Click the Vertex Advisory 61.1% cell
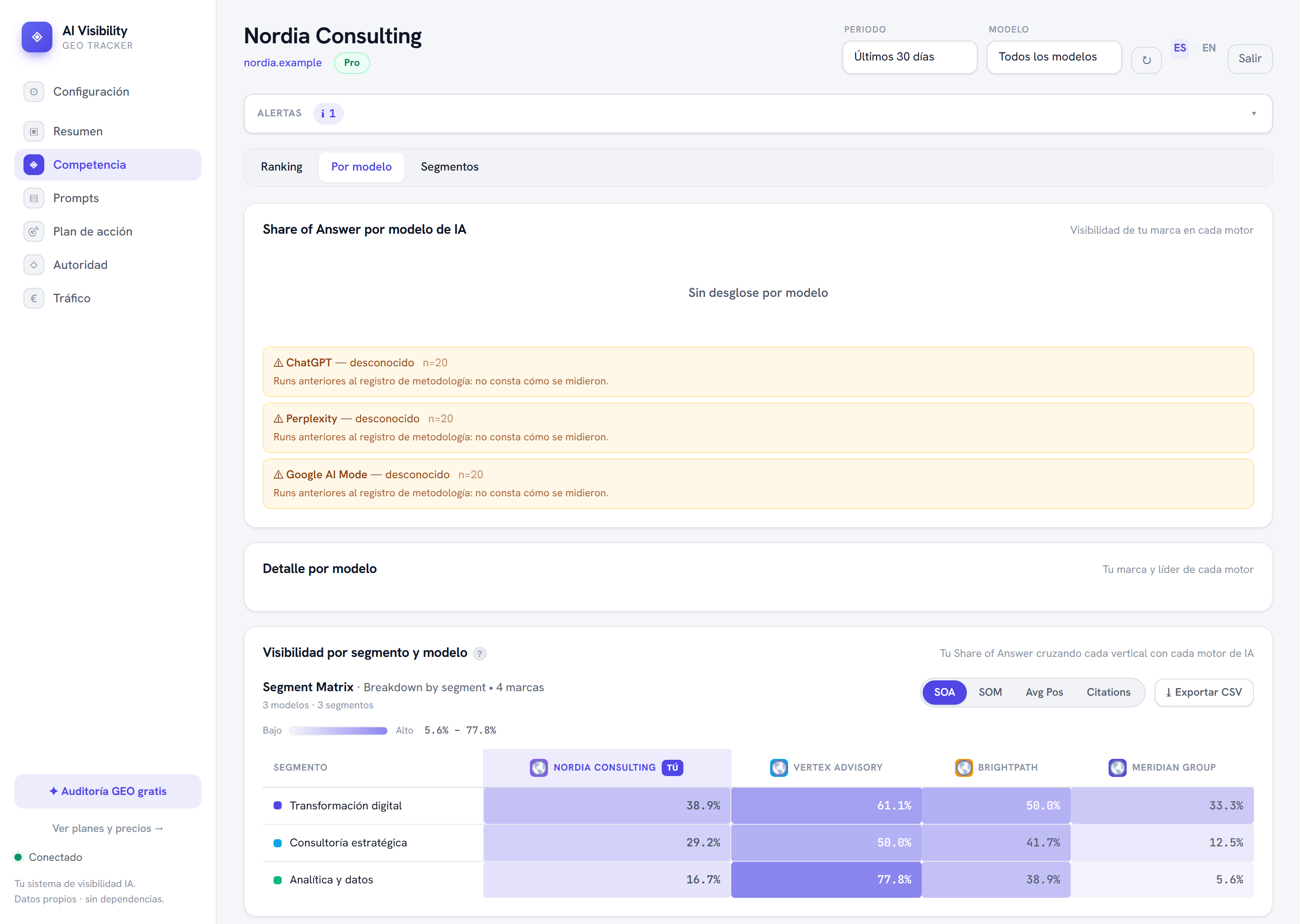1300x924 pixels. click(x=826, y=806)
